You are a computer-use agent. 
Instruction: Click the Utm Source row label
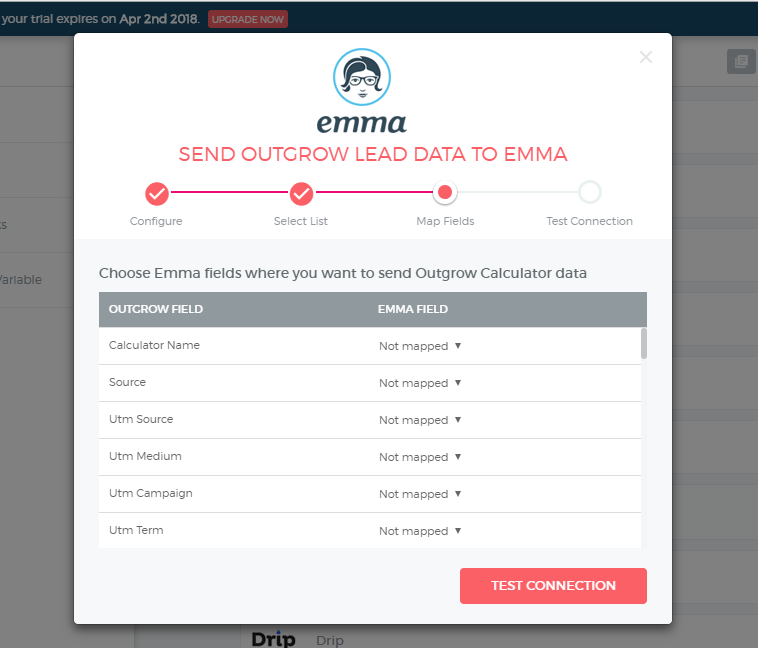pyautogui.click(x=141, y=419)
